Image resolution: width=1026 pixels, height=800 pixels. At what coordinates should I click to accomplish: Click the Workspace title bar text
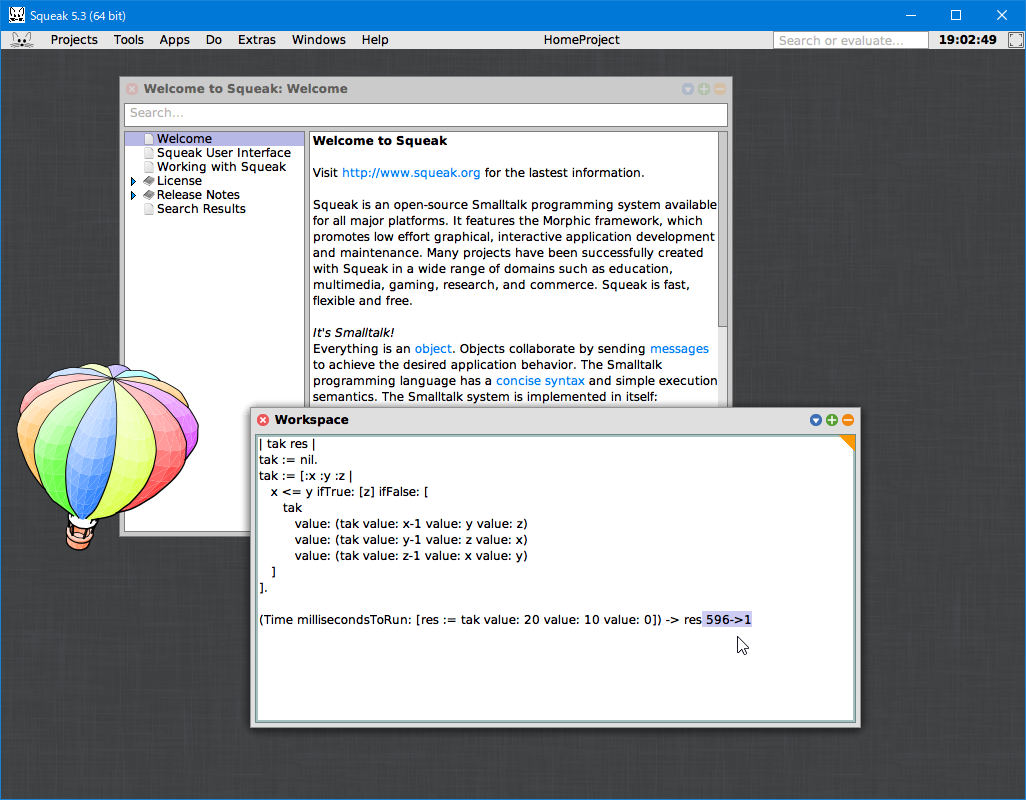[x=311, y=420]
